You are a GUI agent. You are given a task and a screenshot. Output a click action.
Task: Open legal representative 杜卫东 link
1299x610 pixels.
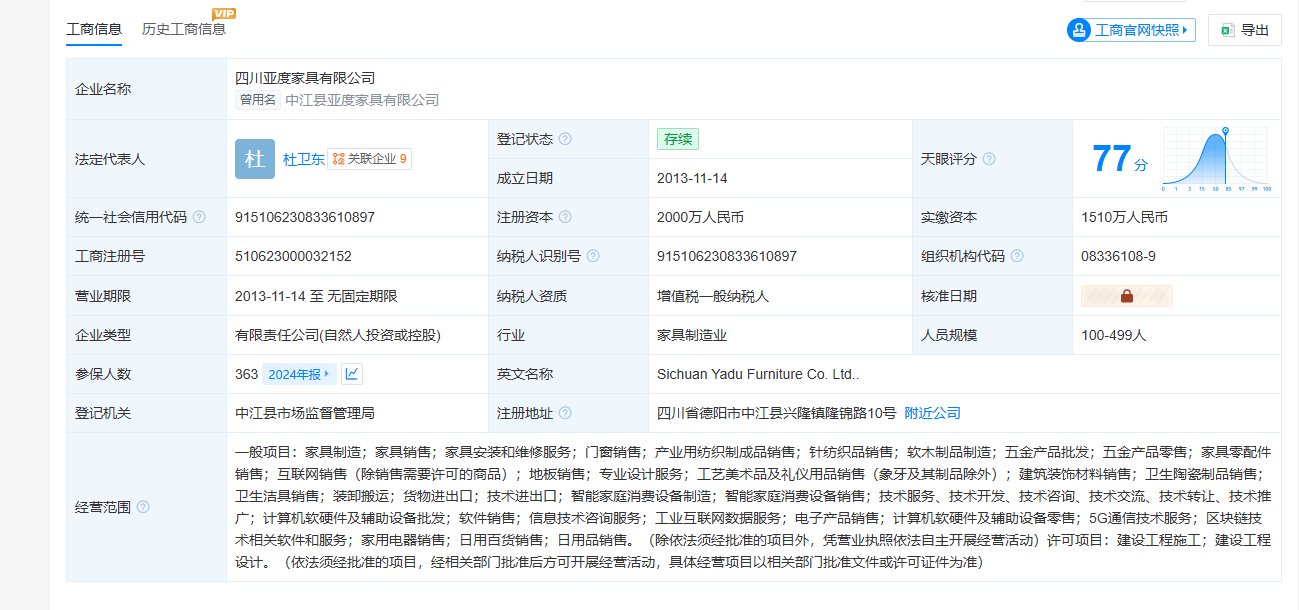coord(303,159)
